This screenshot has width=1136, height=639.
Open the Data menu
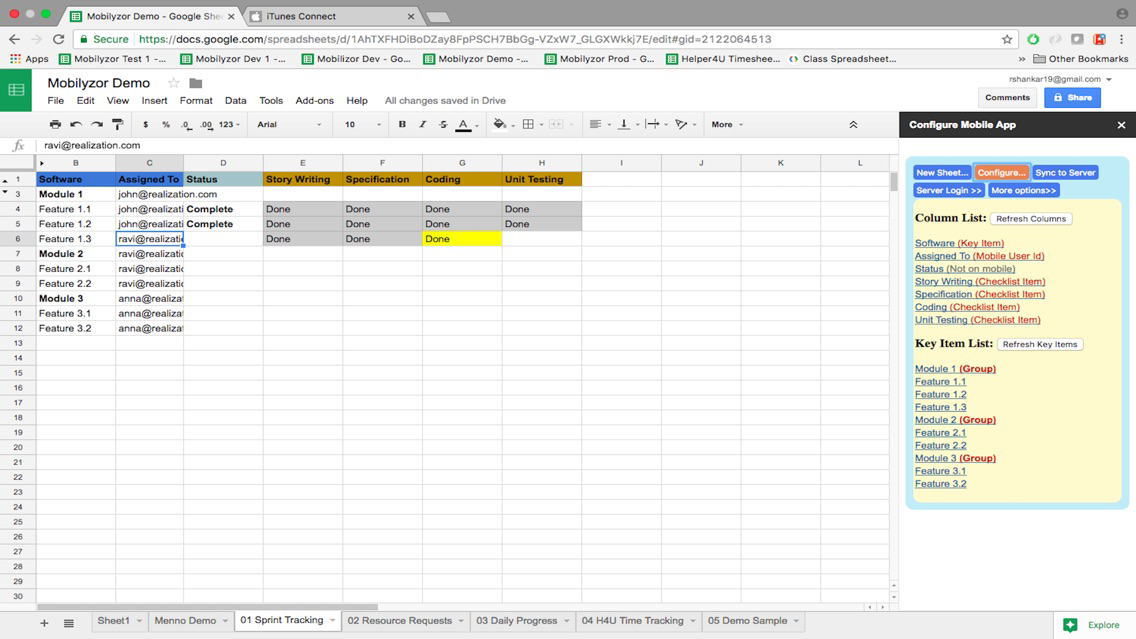tap(235, 101)
